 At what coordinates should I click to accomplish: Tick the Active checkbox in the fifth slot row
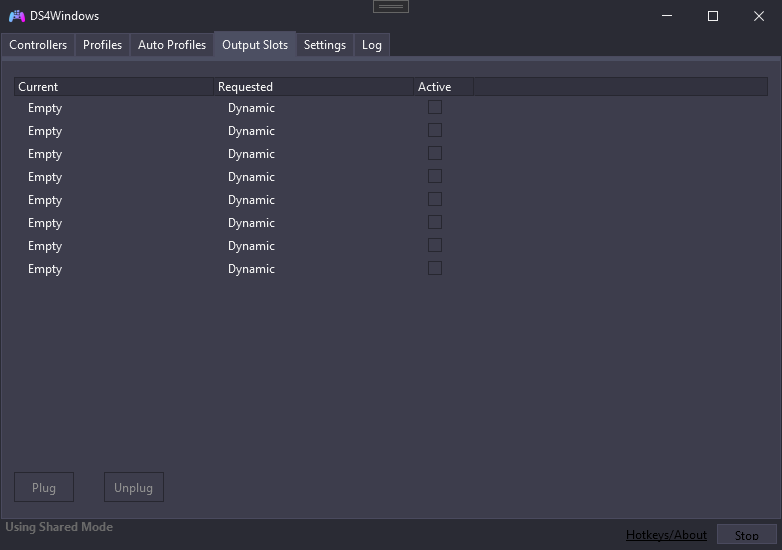(435, 199)
